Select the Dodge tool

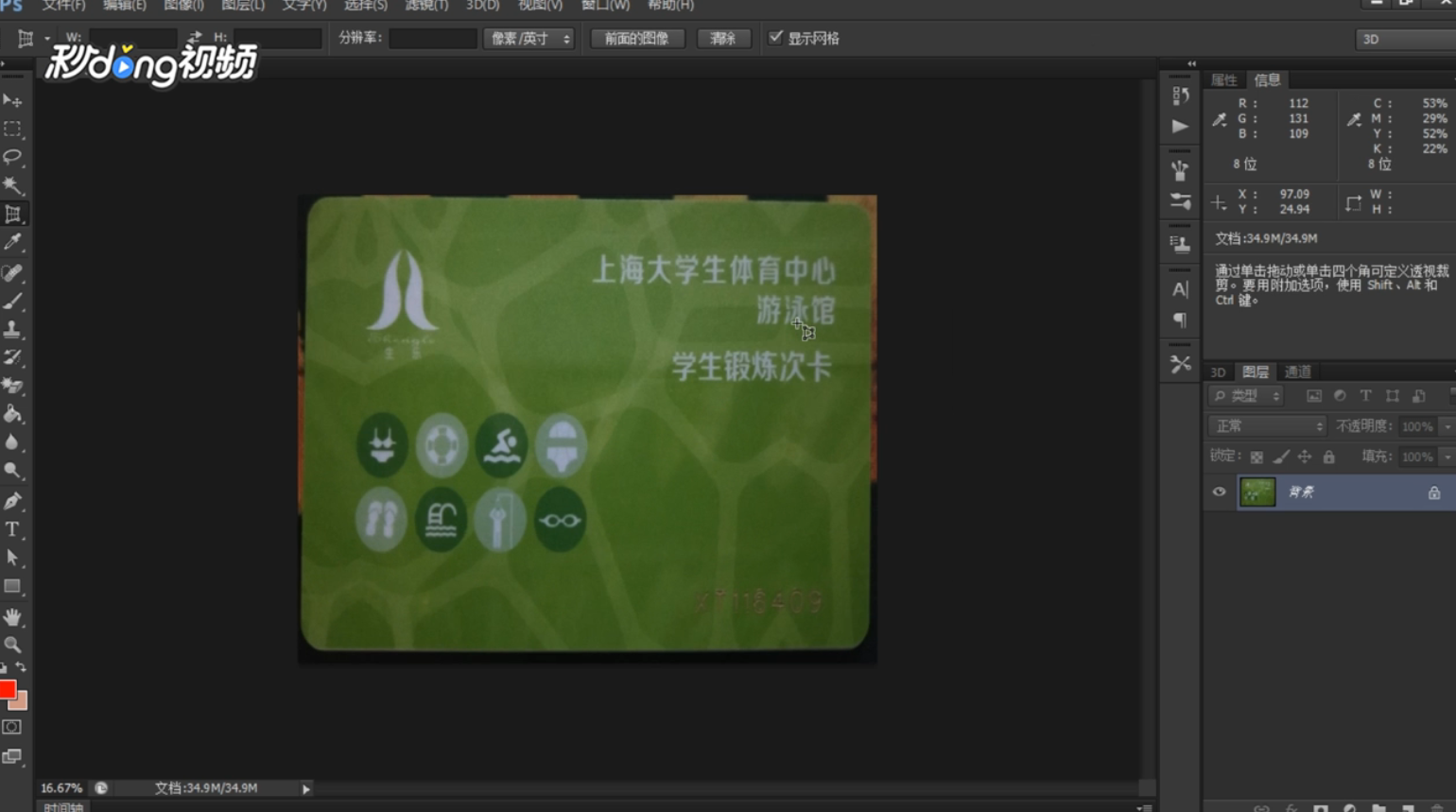12,471
